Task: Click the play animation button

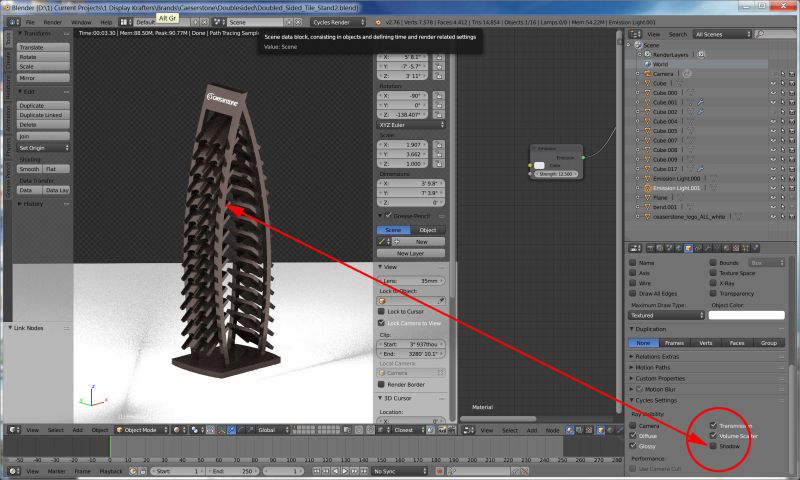Action: (345, 471)
